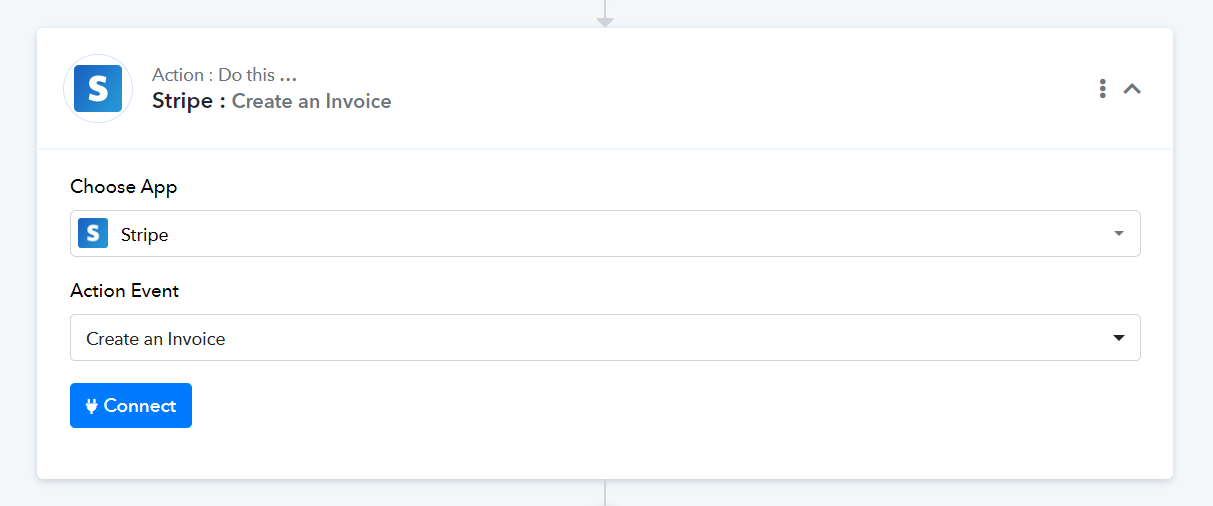Open the three-dot options menu
Image resolution: width=1213 pixels, height=506 pixels.
pos(1102,88)
